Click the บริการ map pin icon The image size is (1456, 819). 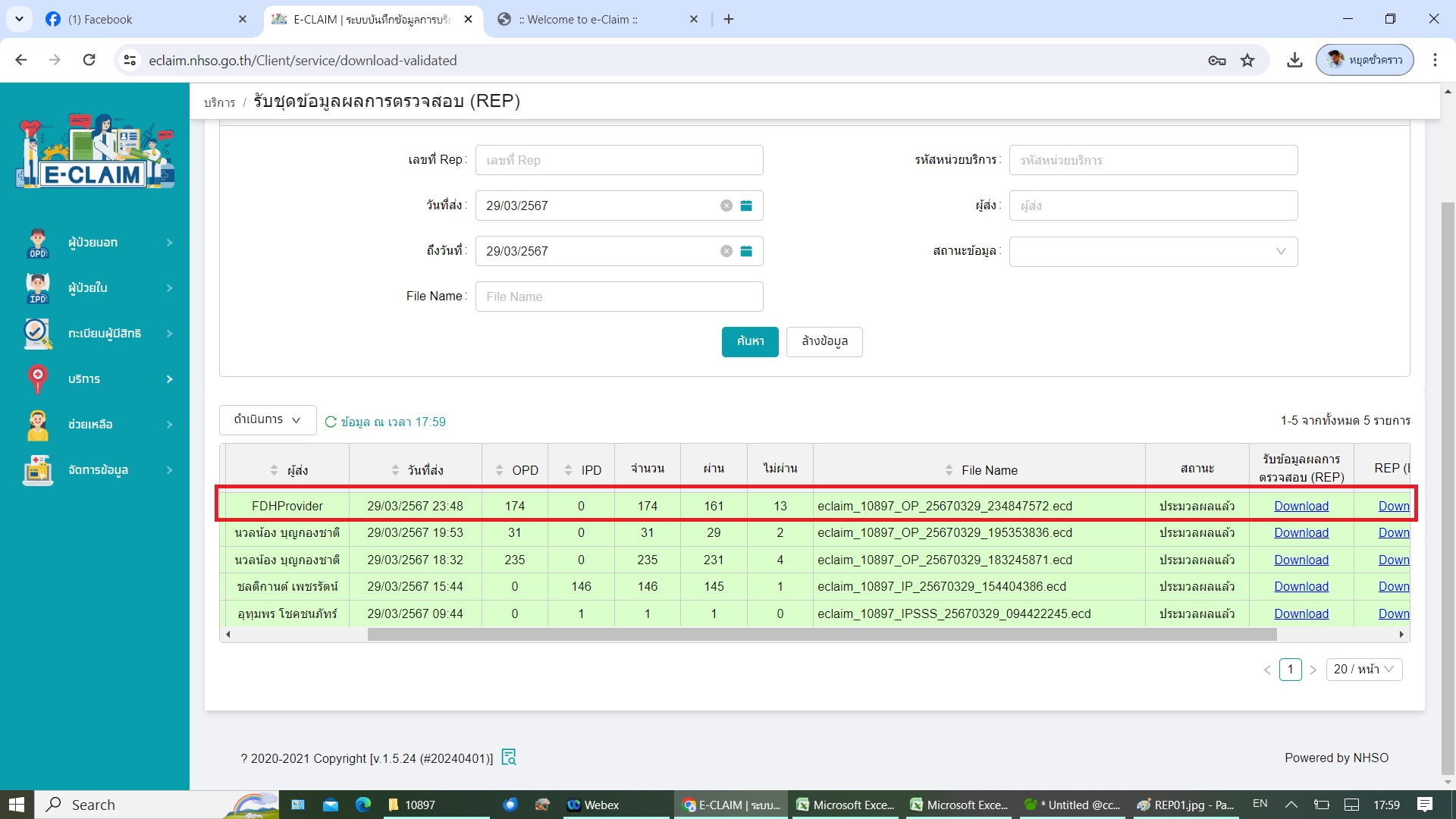tap(37, 379)
